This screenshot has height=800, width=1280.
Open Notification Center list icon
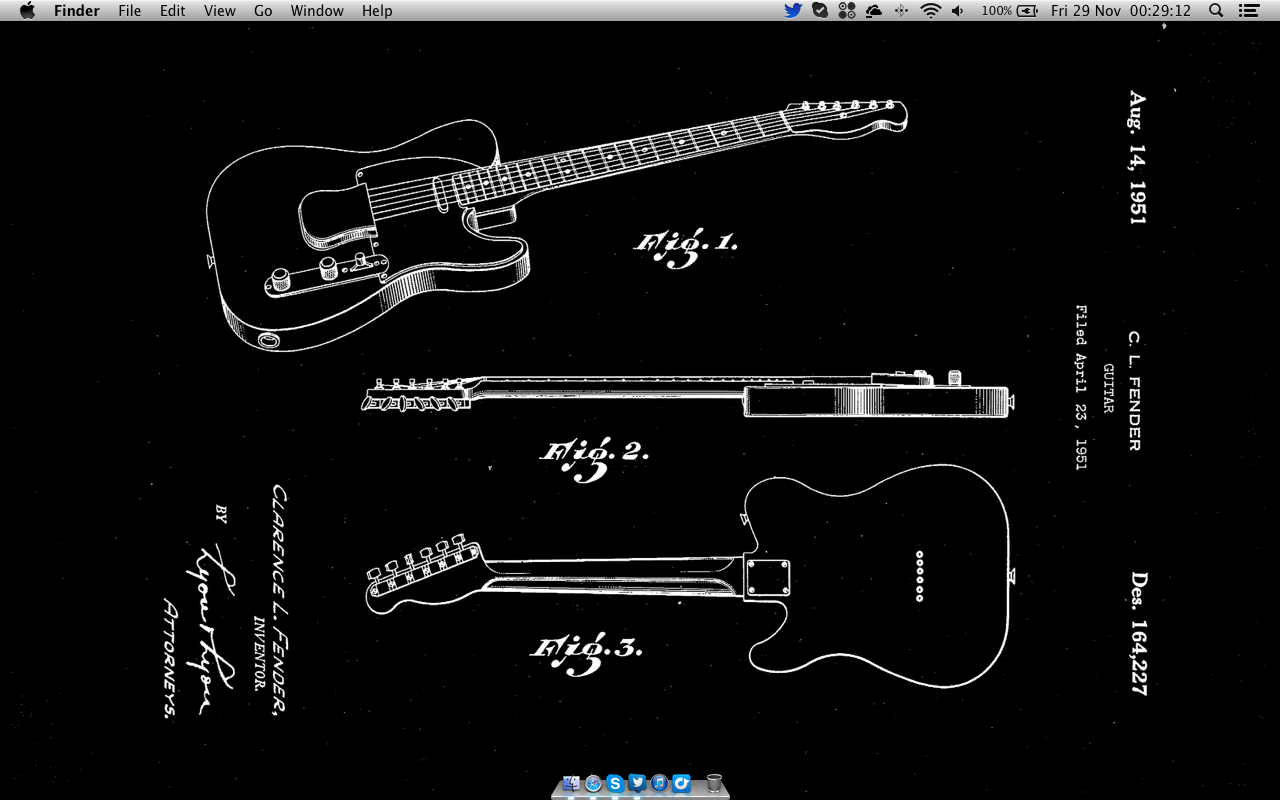1248,10
